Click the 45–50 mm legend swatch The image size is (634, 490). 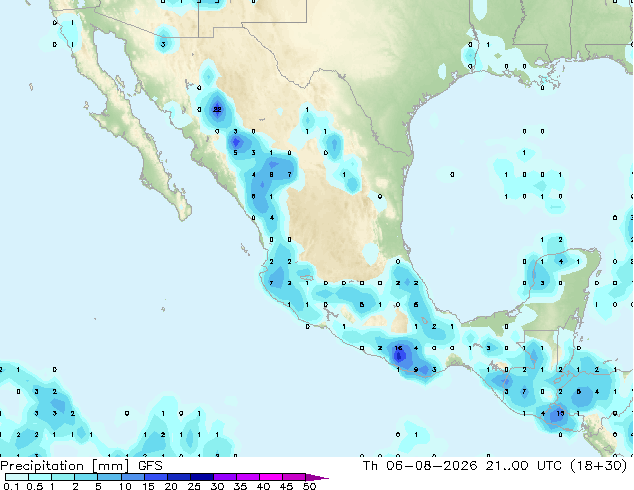294,477
